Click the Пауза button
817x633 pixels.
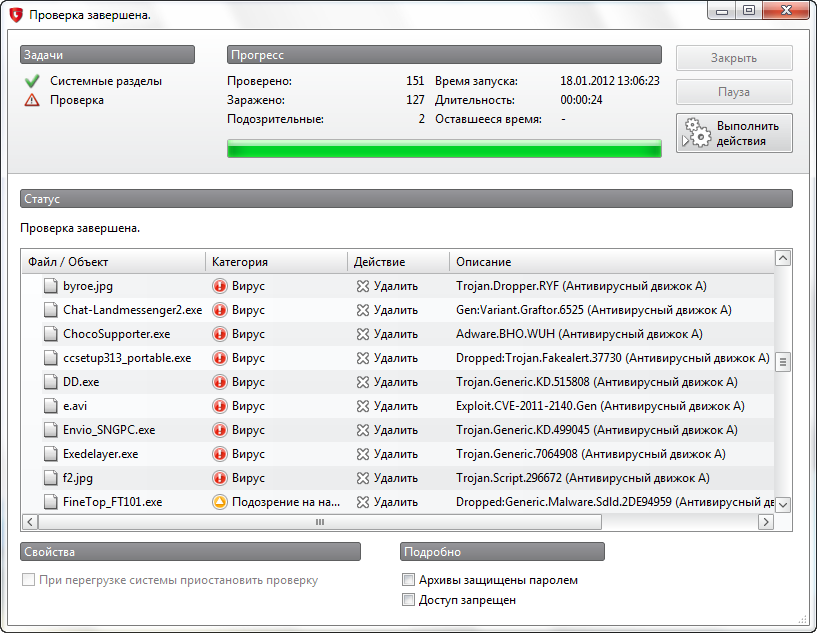[734, 92]
